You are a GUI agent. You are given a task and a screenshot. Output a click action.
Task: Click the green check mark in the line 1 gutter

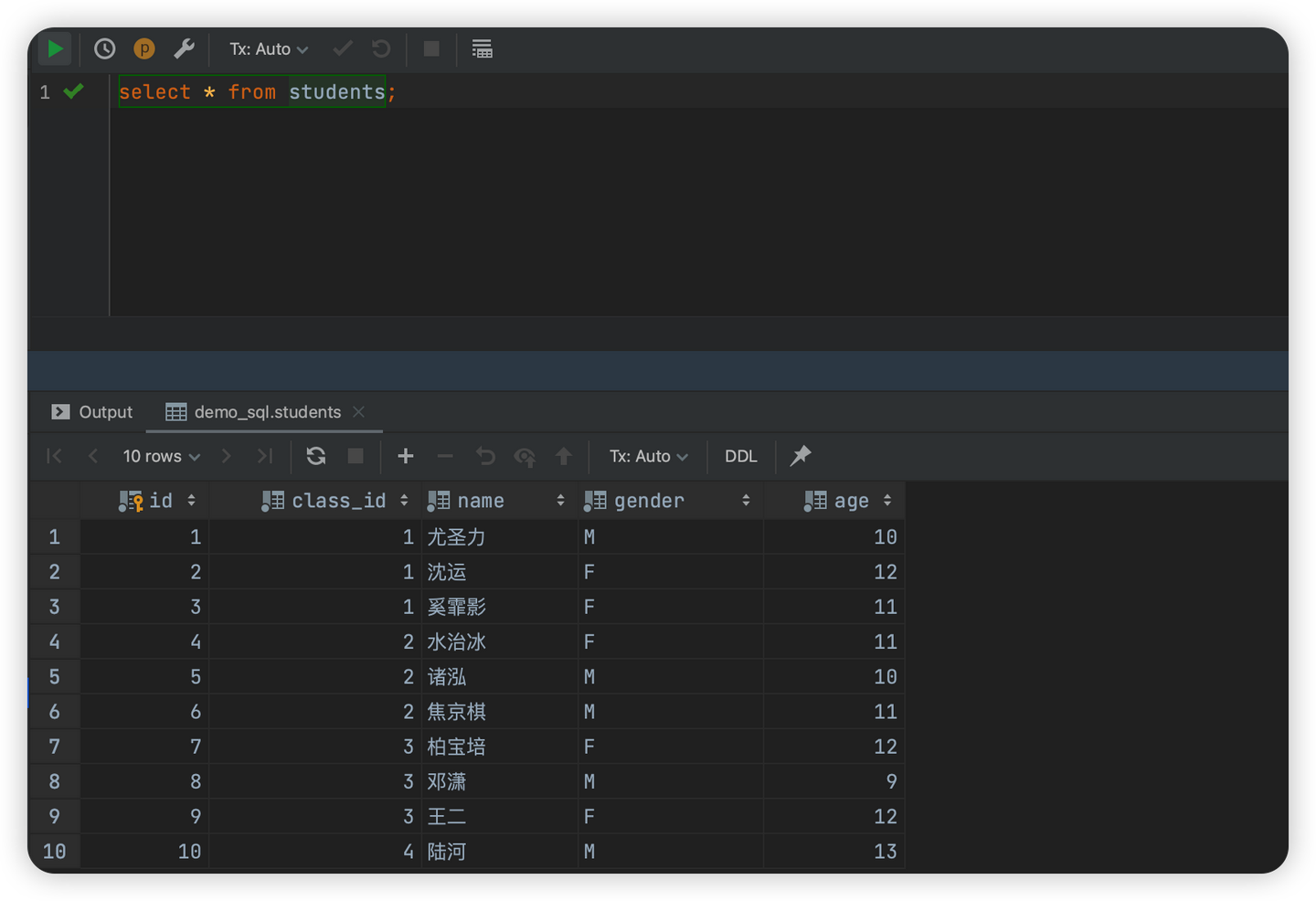[74, 90]
